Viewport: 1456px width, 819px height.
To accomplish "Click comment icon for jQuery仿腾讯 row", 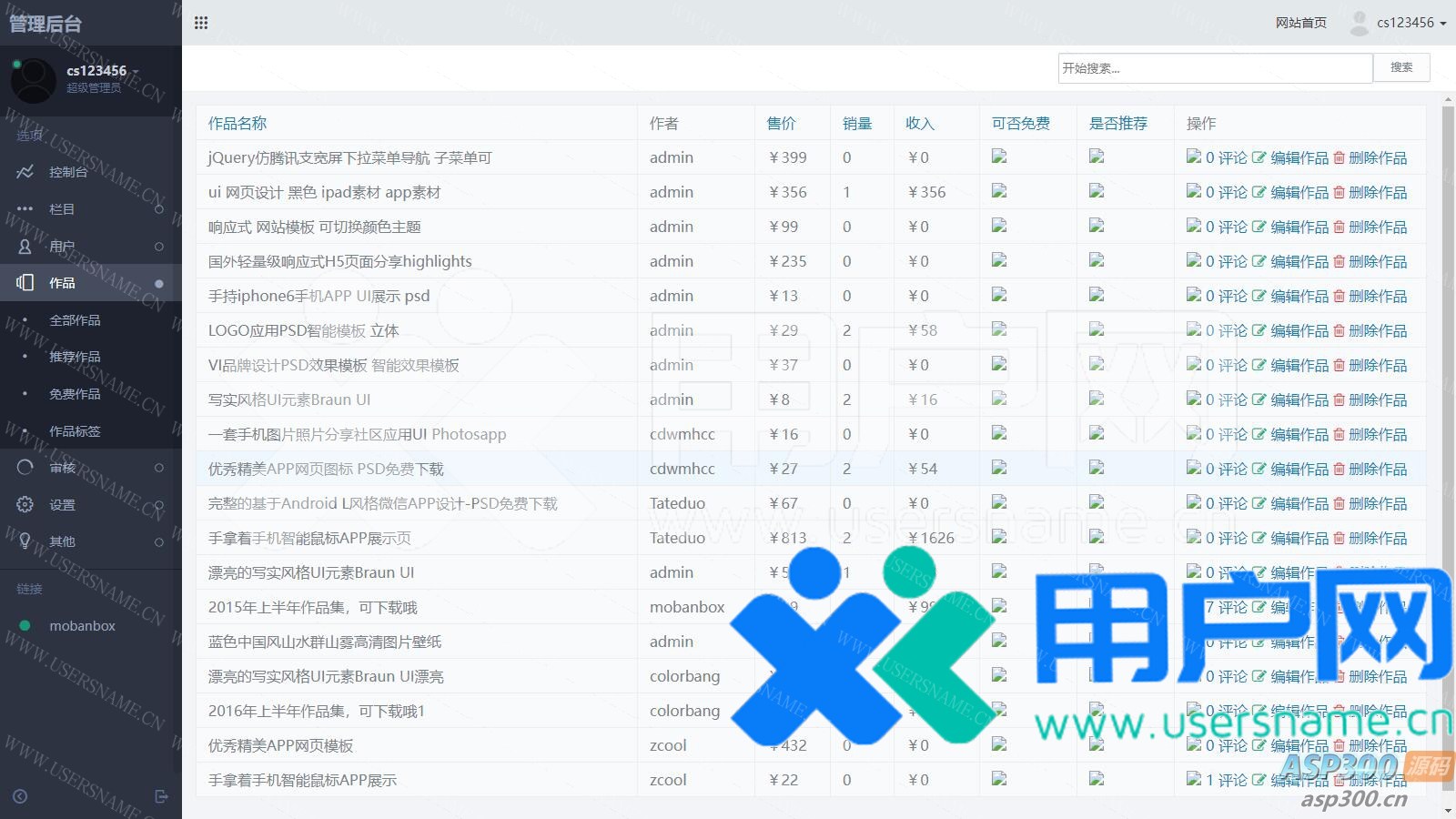I will pos(1194,157).
